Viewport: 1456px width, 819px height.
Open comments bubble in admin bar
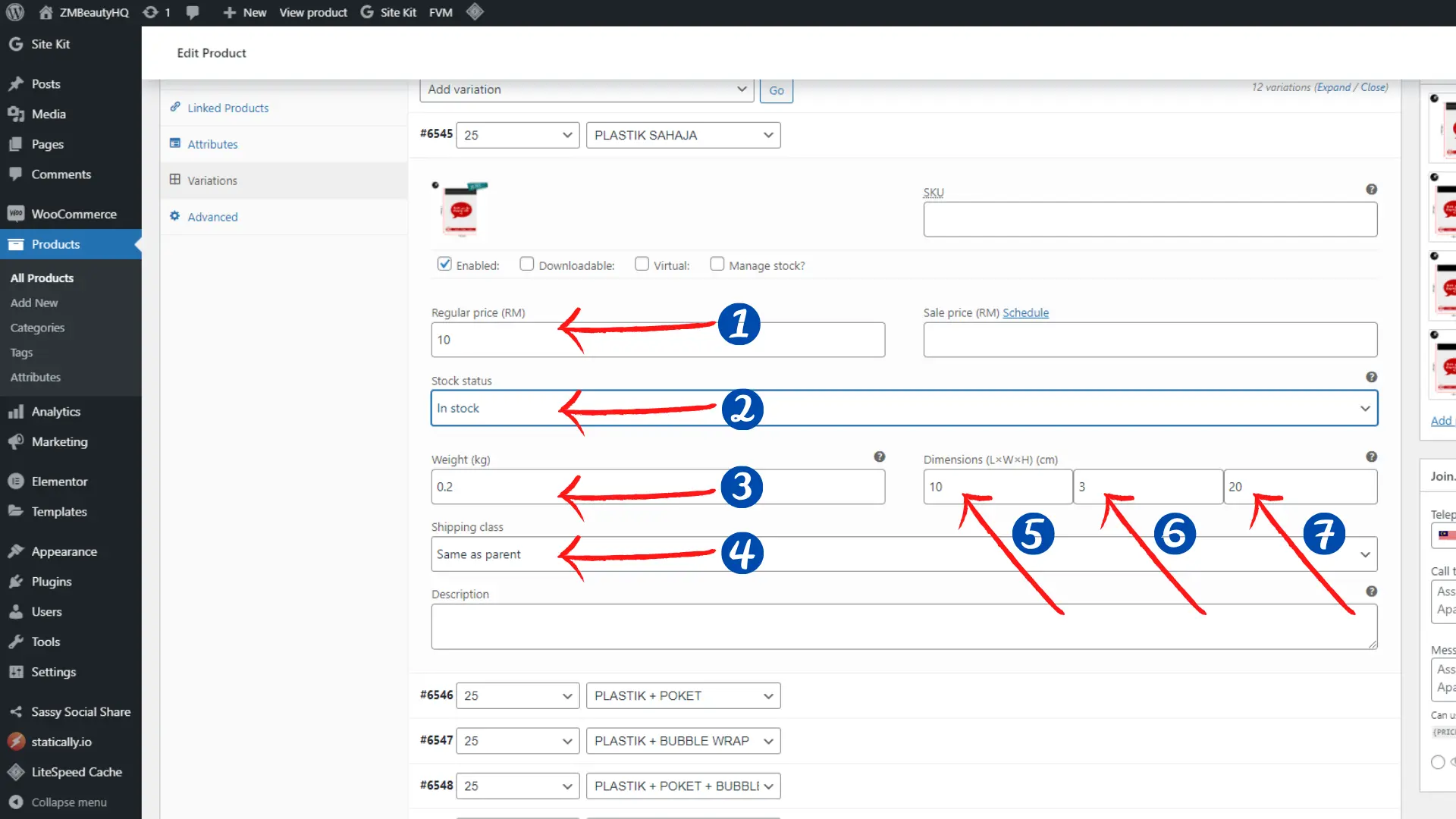(x=193, y=12)
